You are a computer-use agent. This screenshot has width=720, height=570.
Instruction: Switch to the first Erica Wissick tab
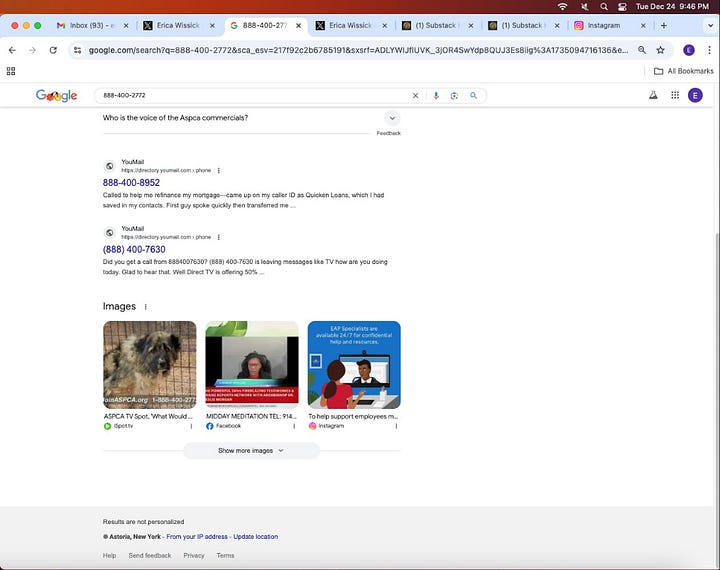coord(178,26)
